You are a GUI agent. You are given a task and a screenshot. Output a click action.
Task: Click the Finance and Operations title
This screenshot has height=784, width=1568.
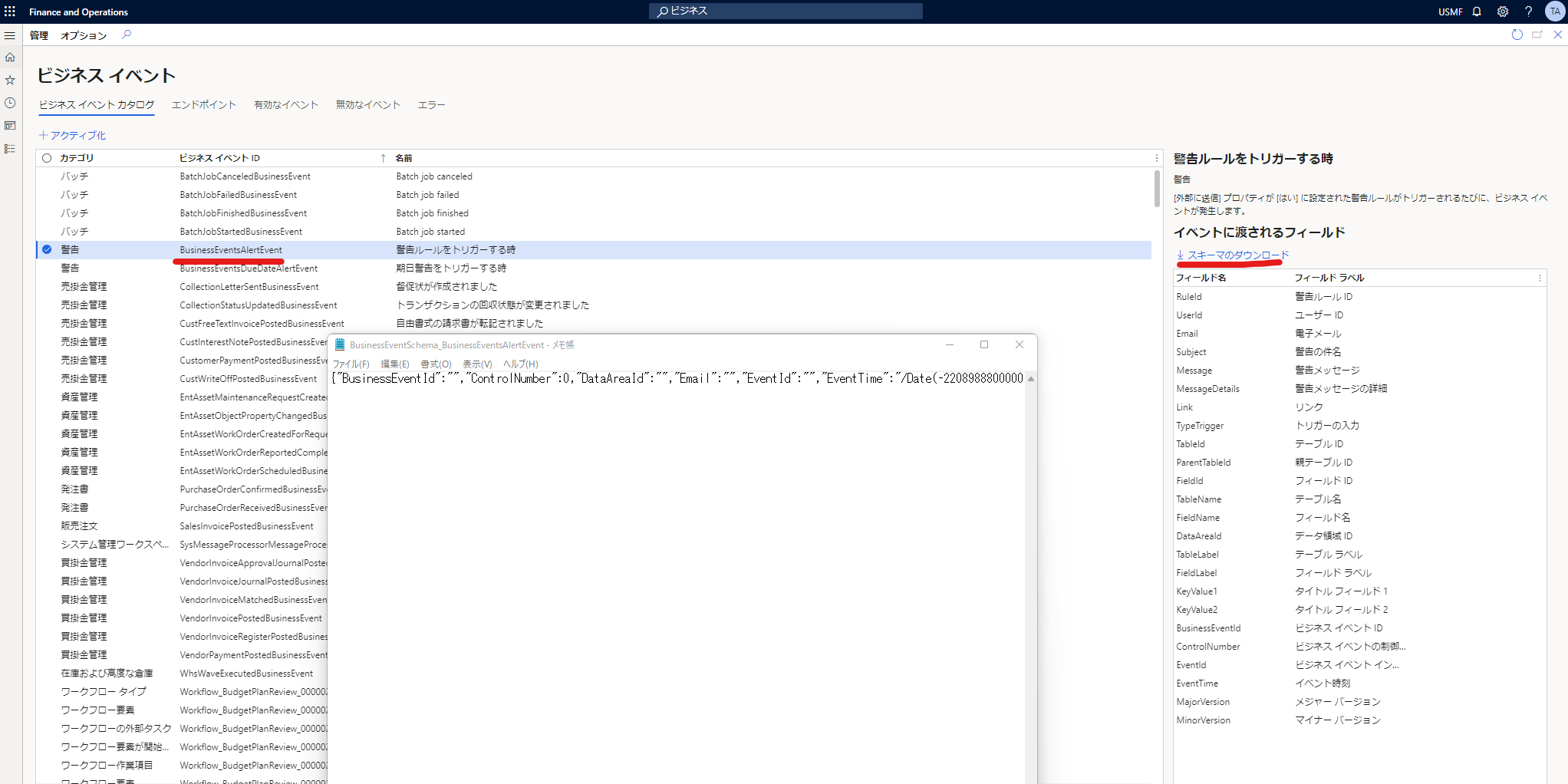pyautogui.click(x=78, y=12)
